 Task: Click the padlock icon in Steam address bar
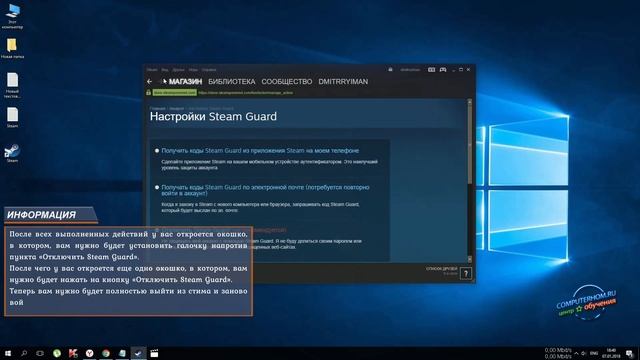(149, 93)
